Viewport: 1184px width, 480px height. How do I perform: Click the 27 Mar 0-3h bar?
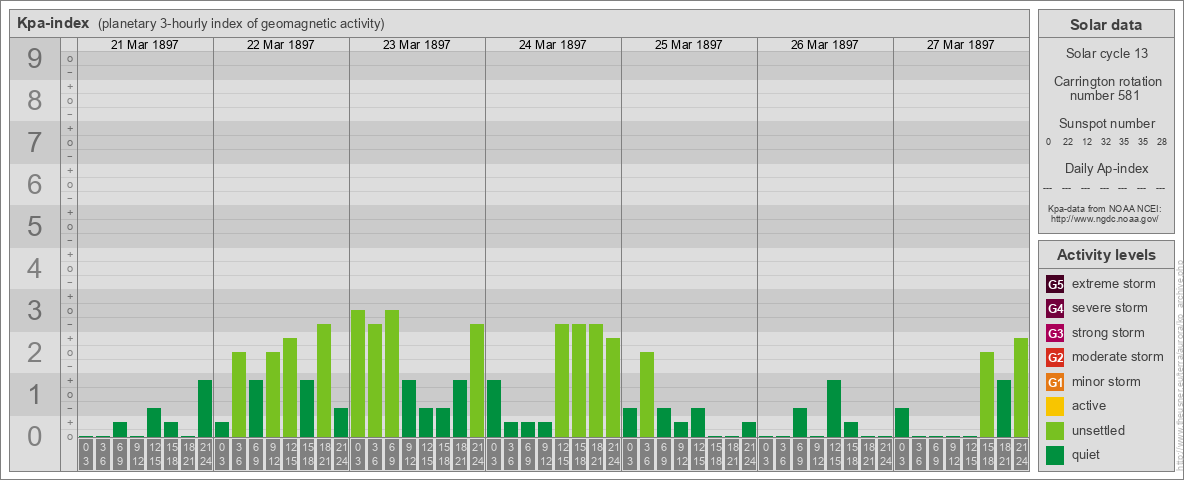point(902,423)
